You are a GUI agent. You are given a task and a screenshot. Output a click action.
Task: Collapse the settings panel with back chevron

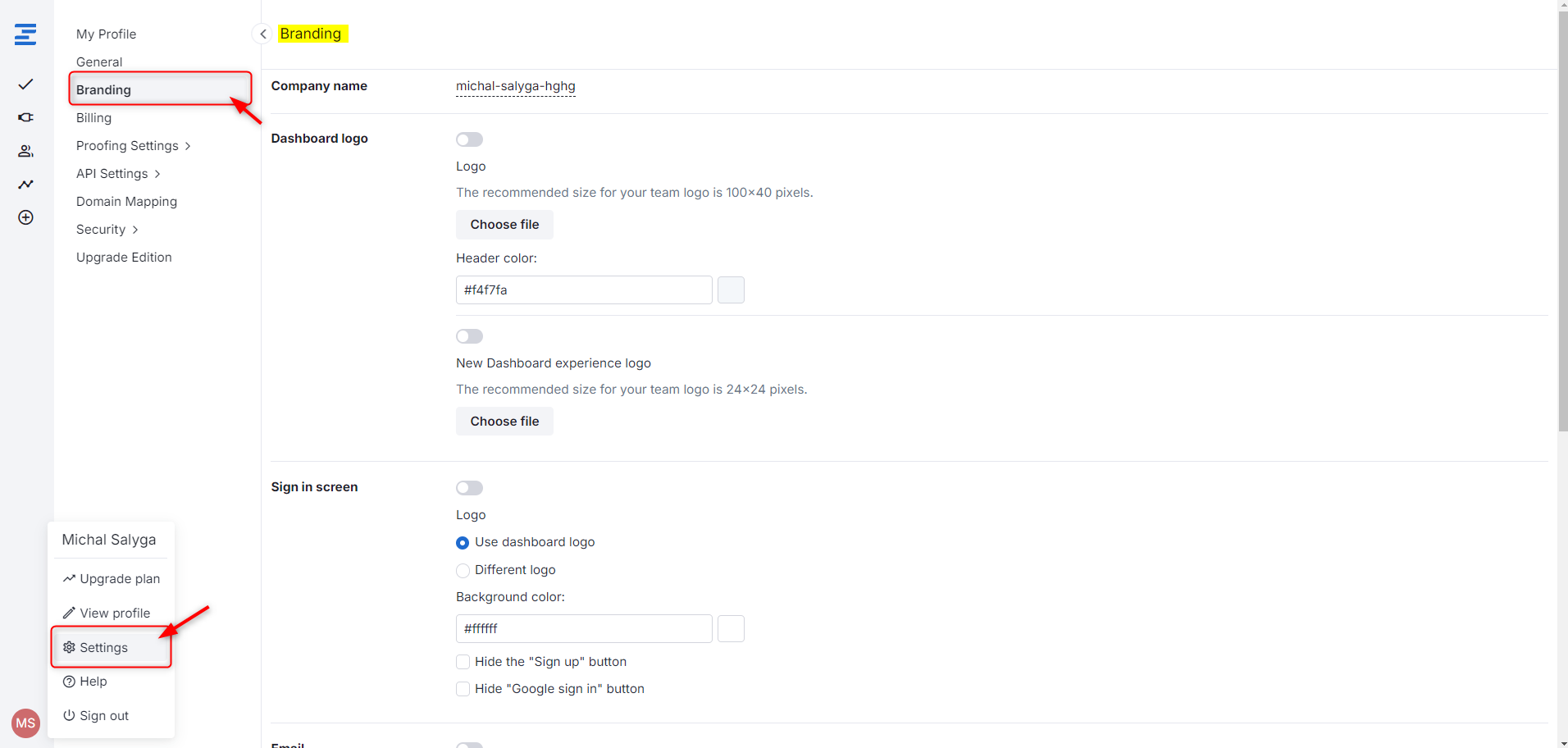(262, 34)
